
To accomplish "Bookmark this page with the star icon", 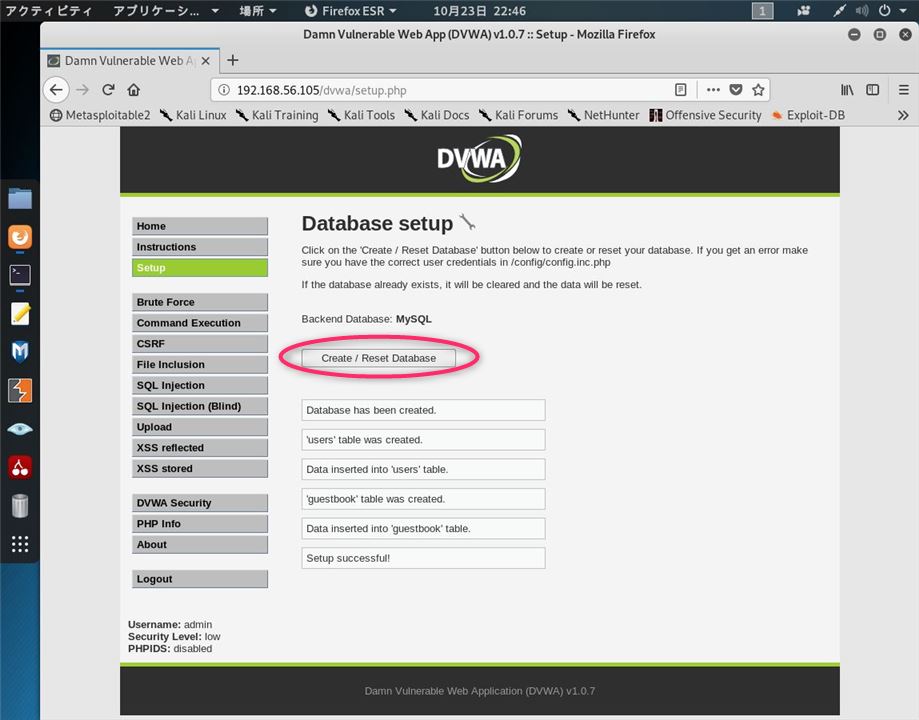I will coord(758,90).
